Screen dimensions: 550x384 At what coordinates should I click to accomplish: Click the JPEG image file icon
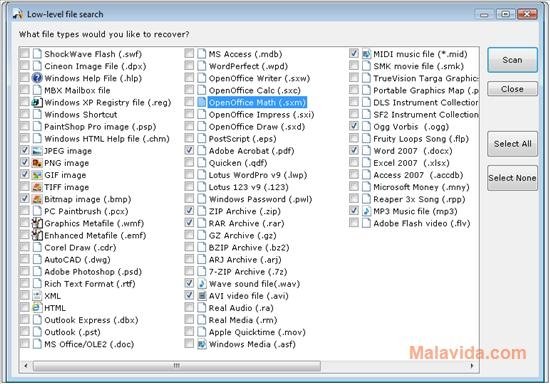point(37,151)
